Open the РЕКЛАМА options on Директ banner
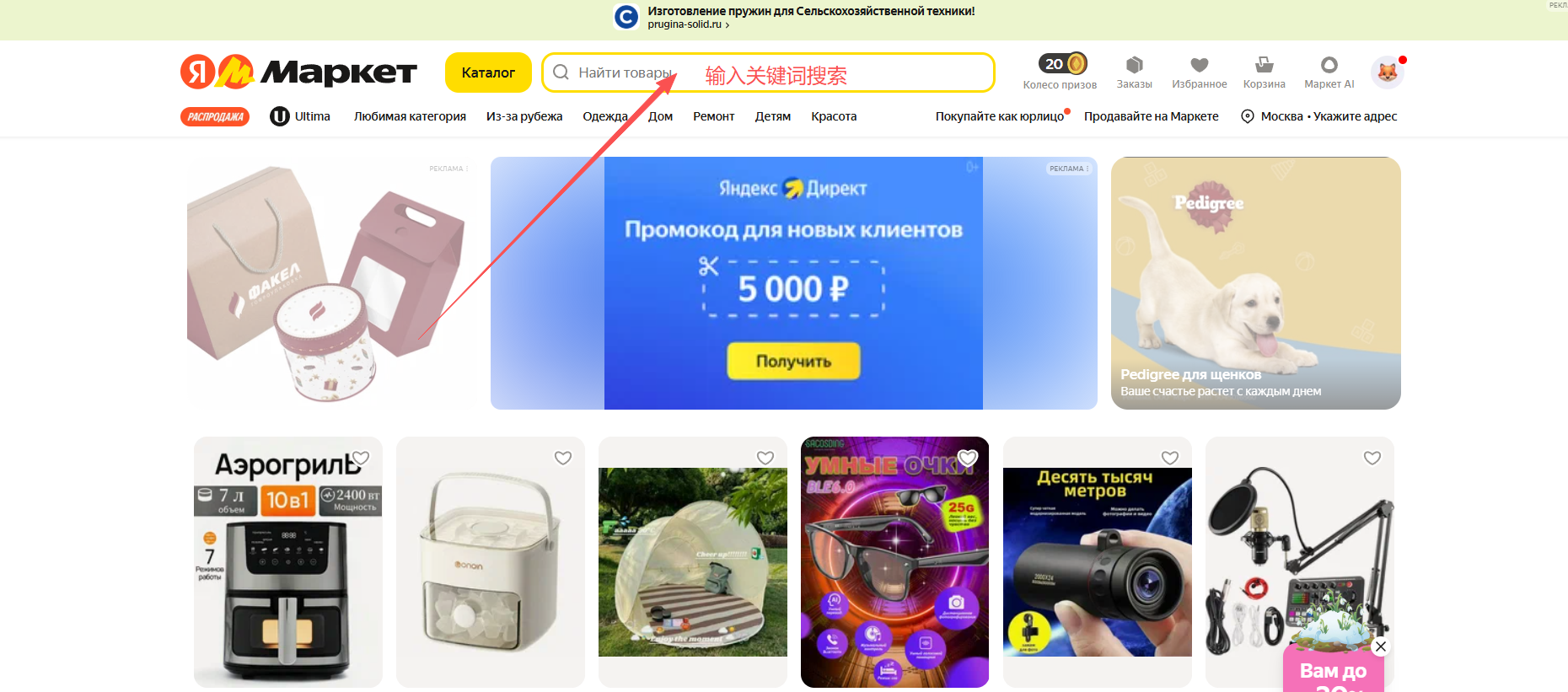Image resolution: width=1568 pixels, height=692 pixels. click(x=1069, y=169)
